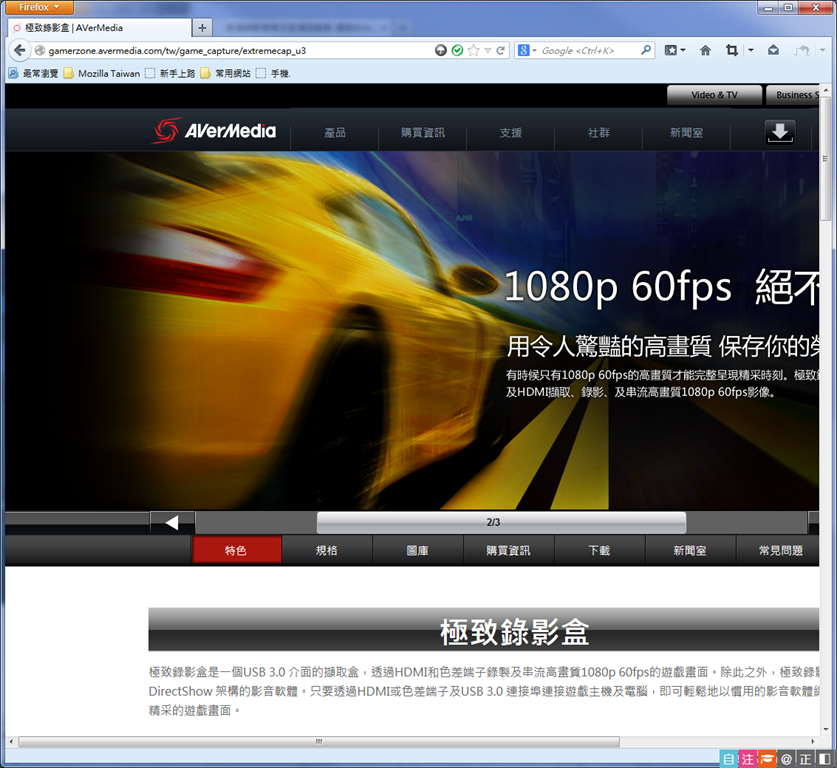Screen dimensions: 837x768
Task: Click the pink 注 input method icon
Action: (x=748, y=759)
